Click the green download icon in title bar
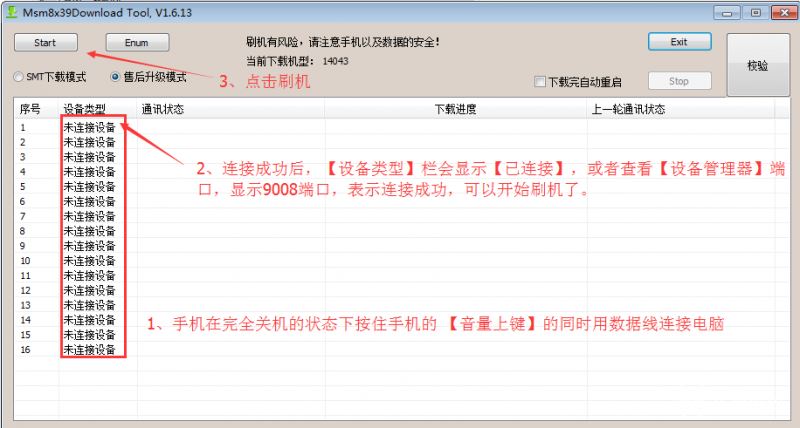Screen dimensions: 800x428 [11, 12]
